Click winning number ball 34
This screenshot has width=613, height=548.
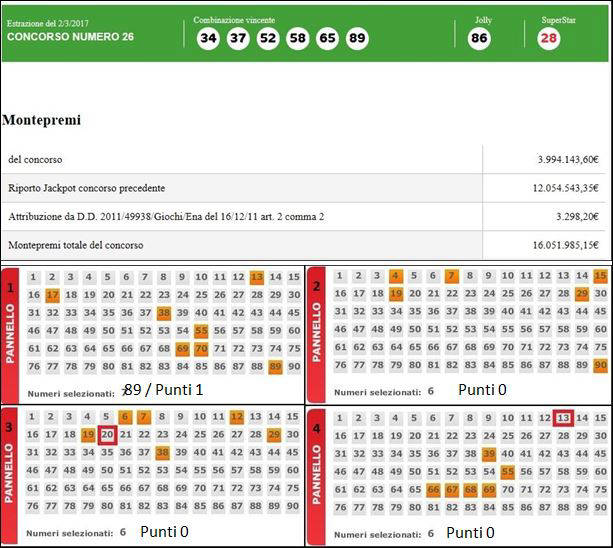pyautogui.click(x=208, y=39)
